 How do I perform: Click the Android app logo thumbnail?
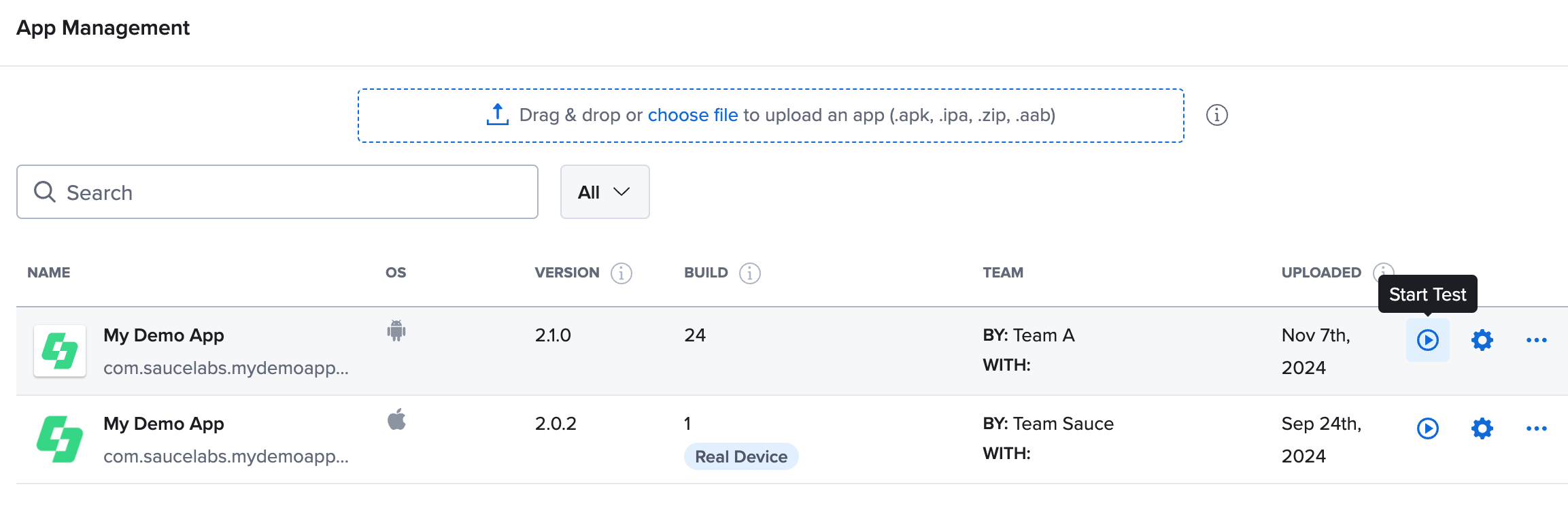(x=60, y=351)
